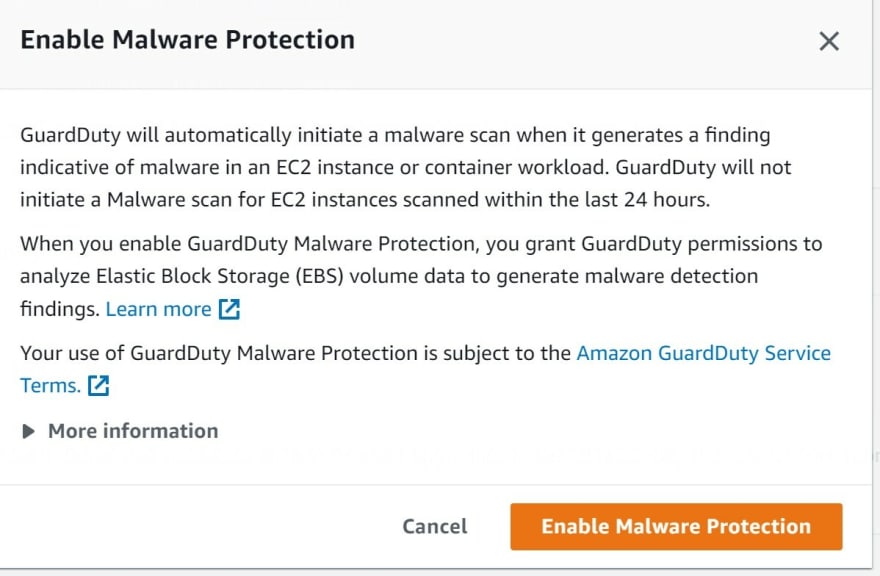This screenshot has height=576, width=880.
Task: Expand More information disclosure triangle
Action: tap(28, 431)
